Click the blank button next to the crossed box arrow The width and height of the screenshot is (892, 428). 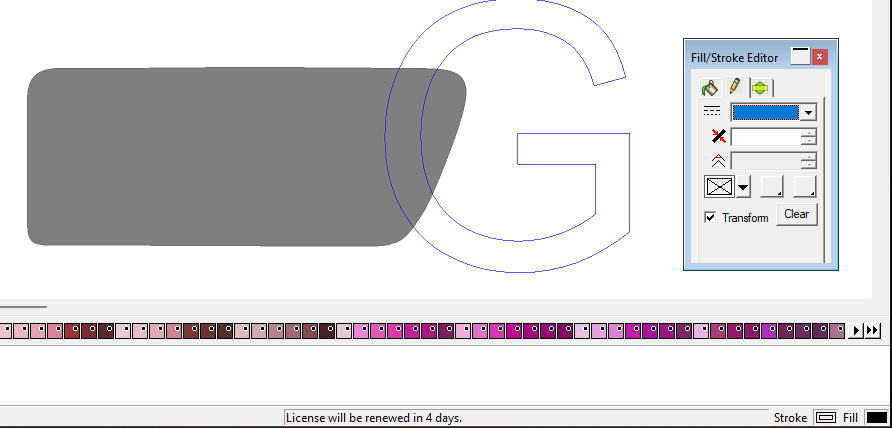point(772,186)
